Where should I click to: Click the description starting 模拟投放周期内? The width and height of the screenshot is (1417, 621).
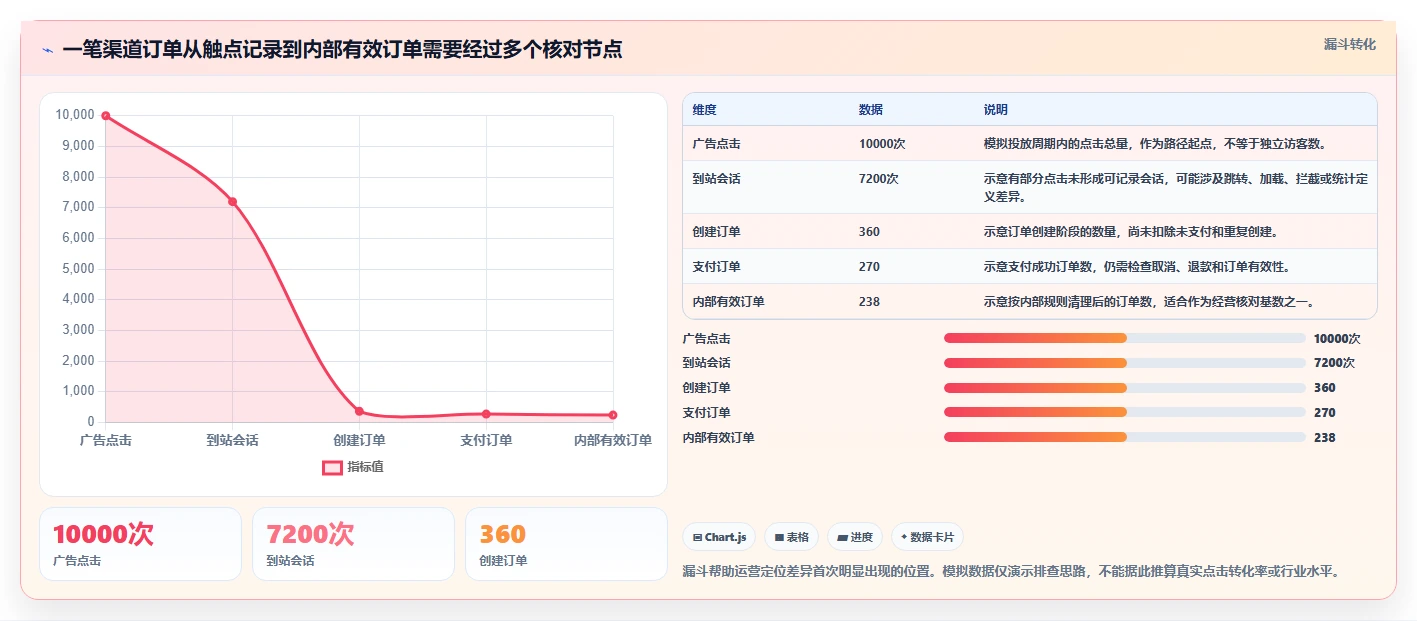(x=1155, y=144)
